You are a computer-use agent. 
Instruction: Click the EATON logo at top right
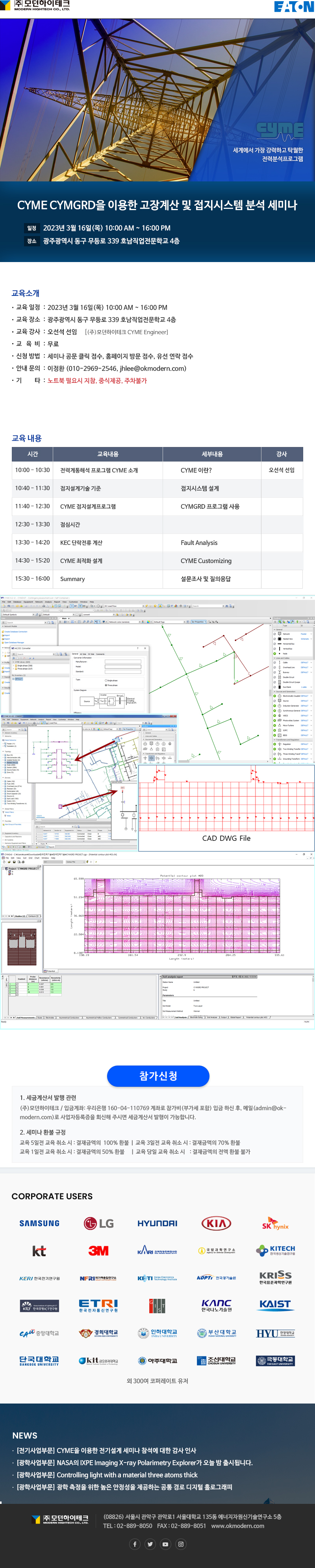point(294,6)
